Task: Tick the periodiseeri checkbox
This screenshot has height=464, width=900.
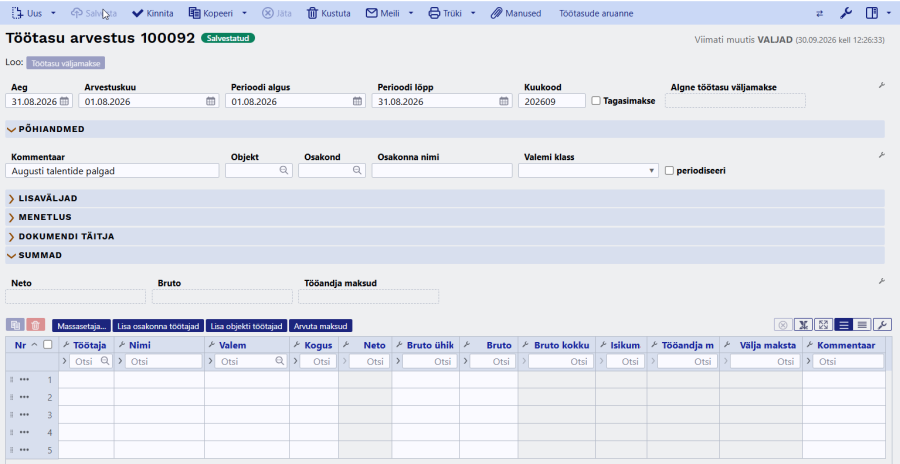Action: [x=669, y=170]
